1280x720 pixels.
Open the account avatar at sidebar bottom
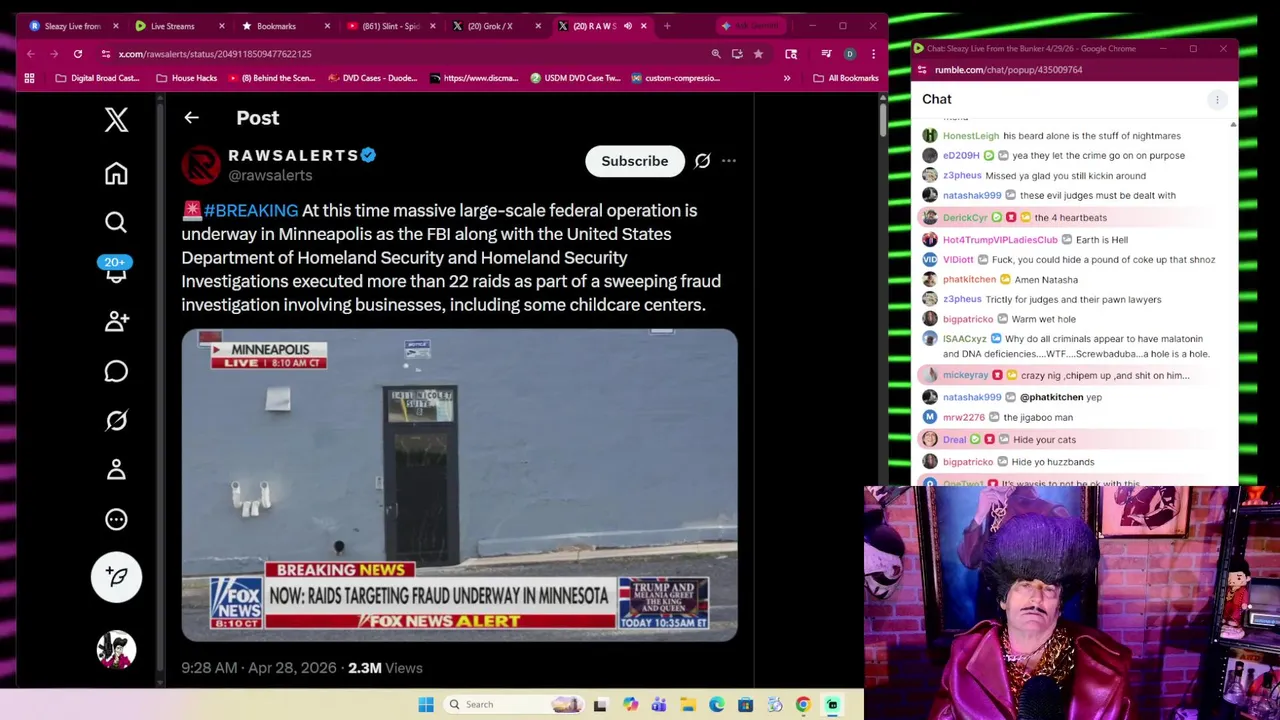116,650
